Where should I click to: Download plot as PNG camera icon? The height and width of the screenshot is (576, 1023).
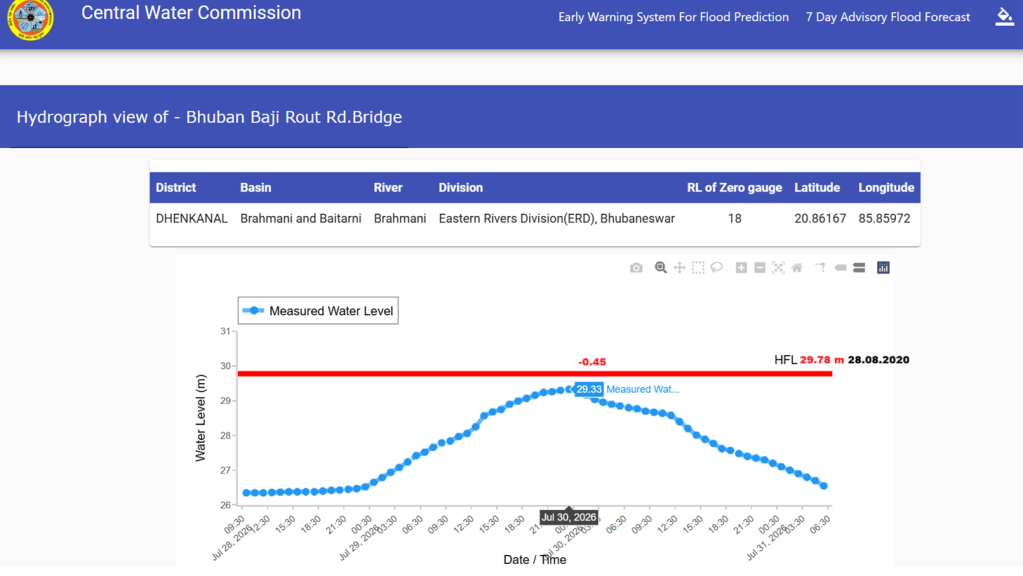[636, 268]
